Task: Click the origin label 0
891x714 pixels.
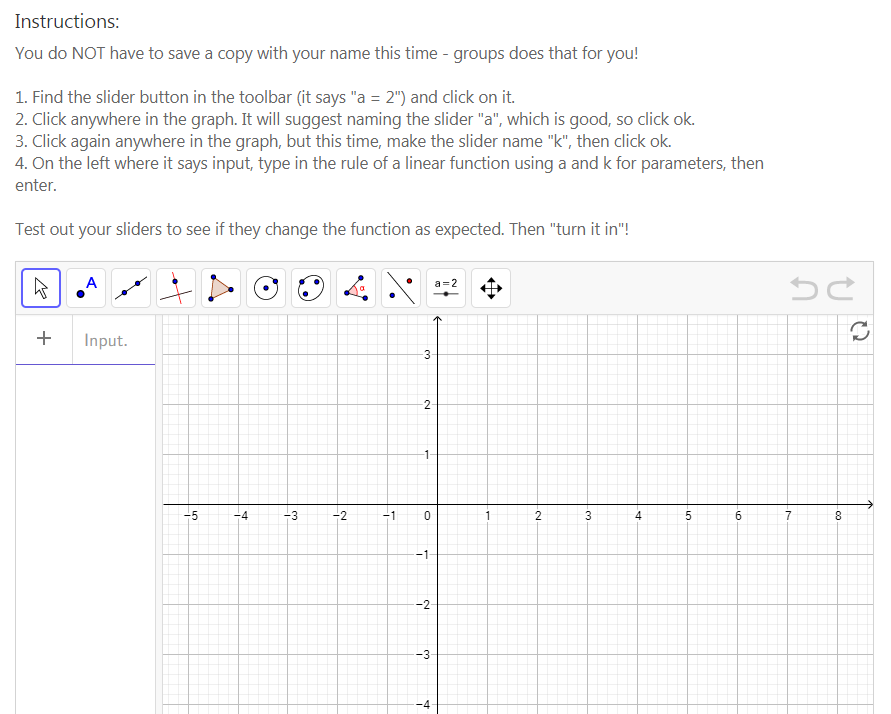Action: [x=427, y=516]
